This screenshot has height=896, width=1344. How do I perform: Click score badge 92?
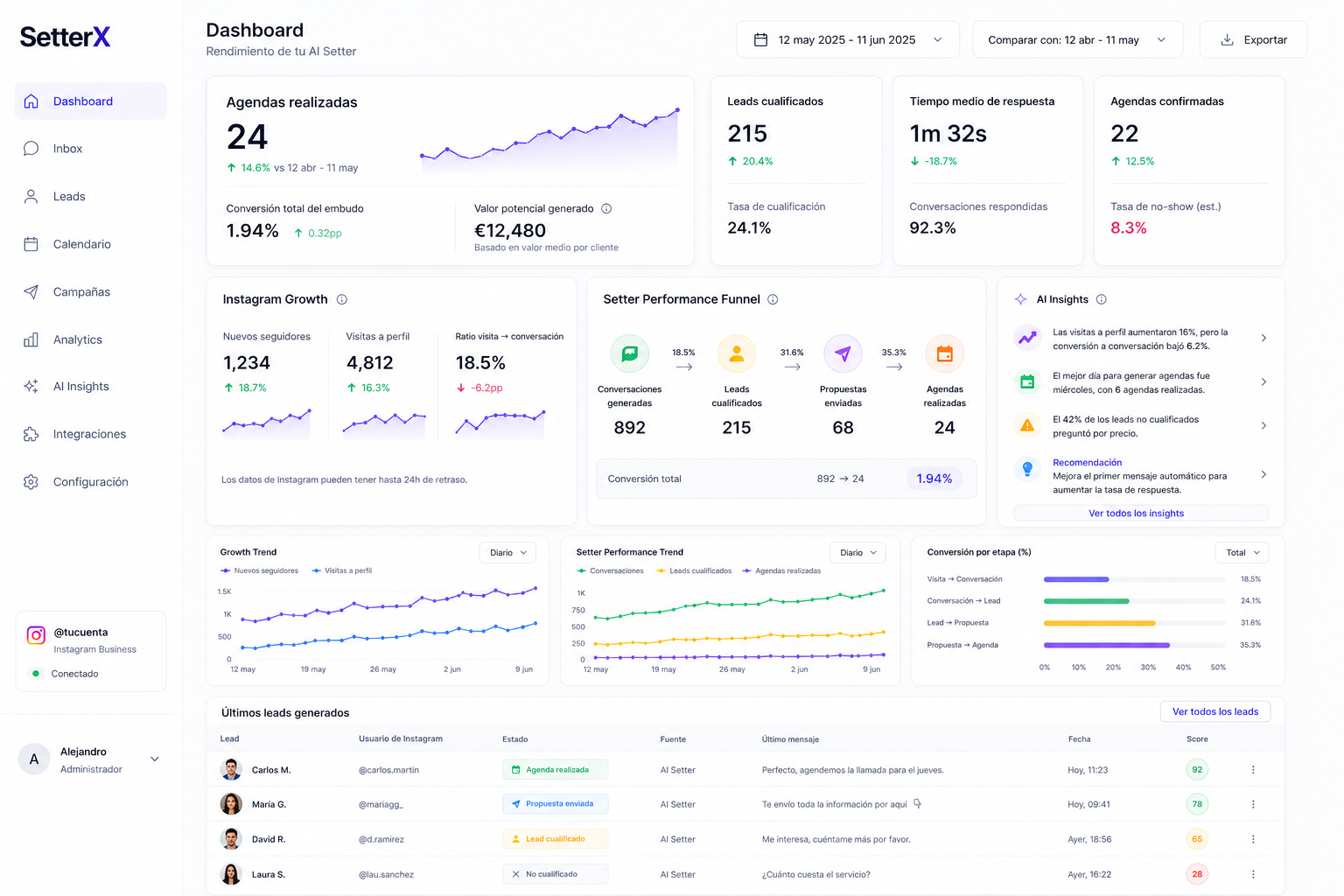(x=1197, y=770)
